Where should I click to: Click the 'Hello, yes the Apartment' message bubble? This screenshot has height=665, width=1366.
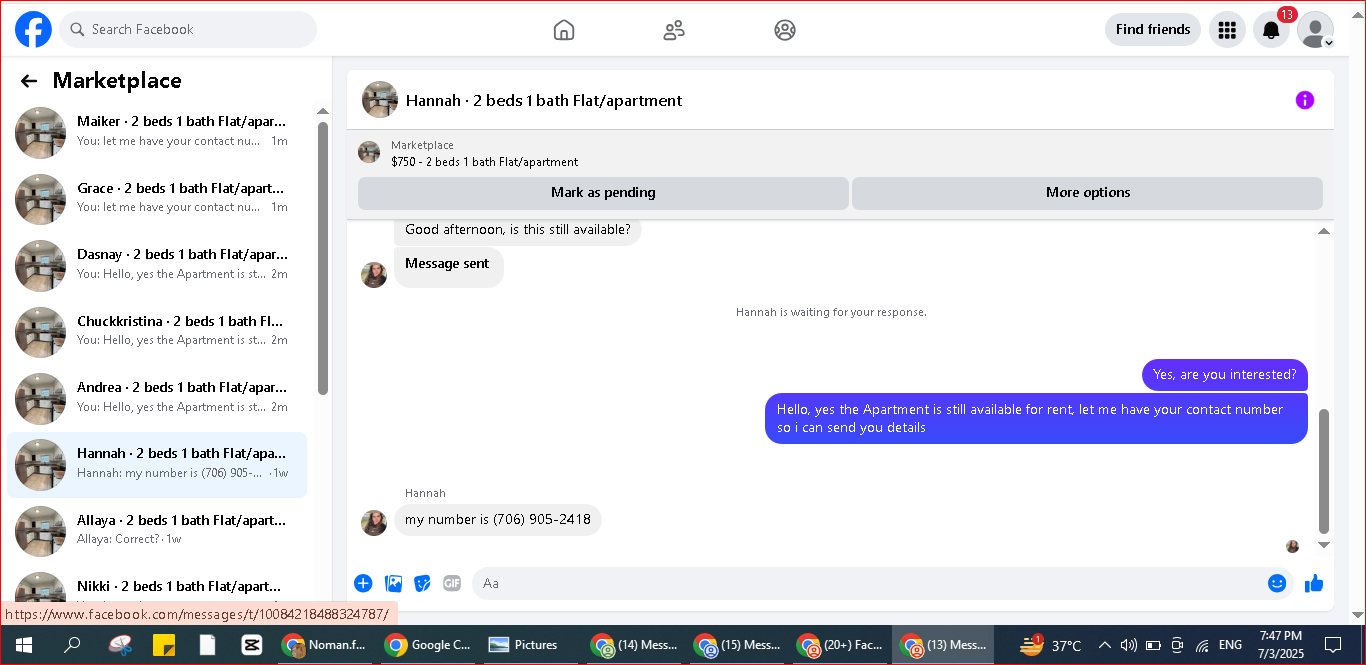pyautogui.click(x=1036, y=418)
